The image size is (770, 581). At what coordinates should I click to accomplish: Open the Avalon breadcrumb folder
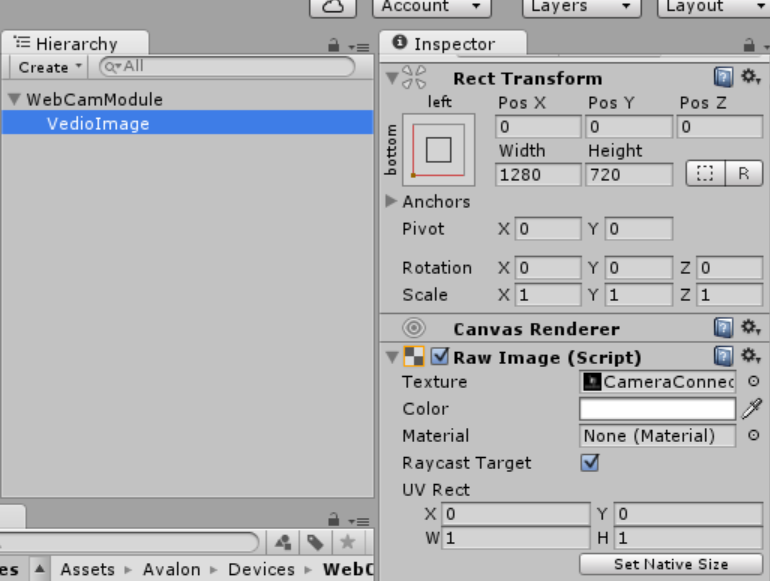[171, 570]
